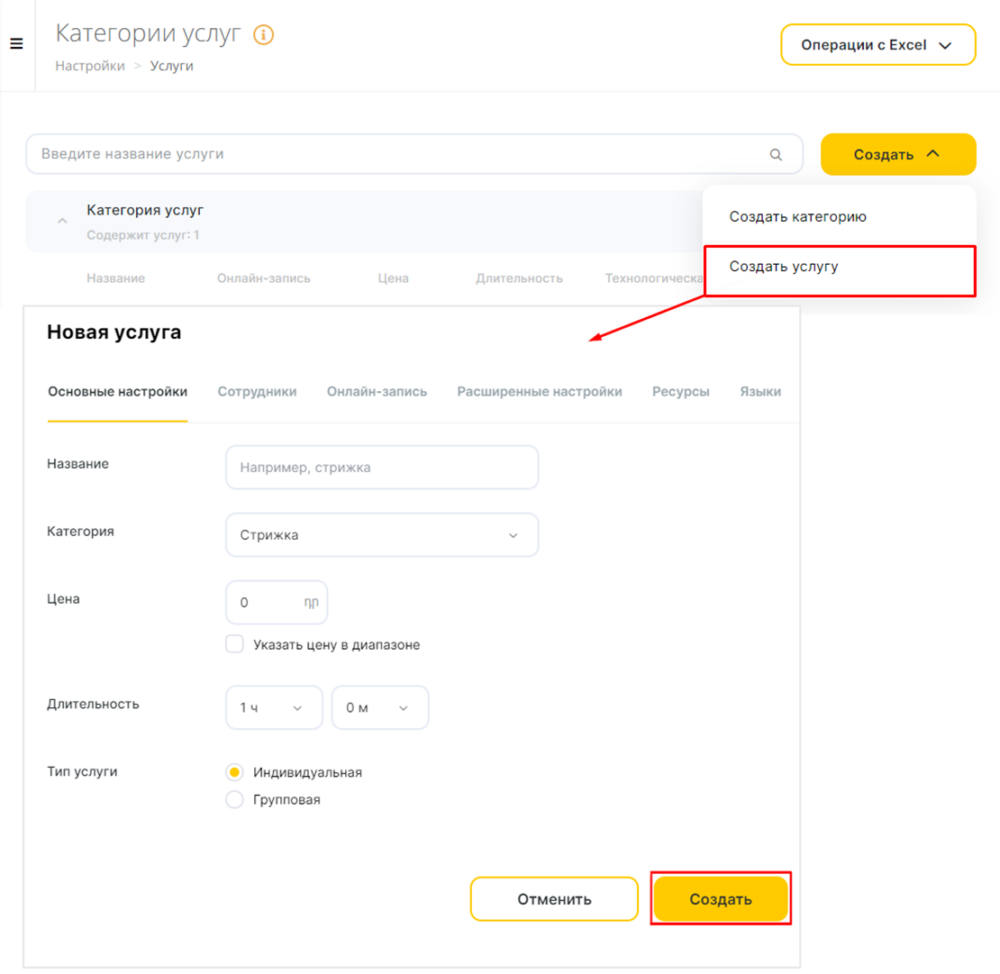Collapse the yellow Создать dropdown menu

tap(898, 154)
